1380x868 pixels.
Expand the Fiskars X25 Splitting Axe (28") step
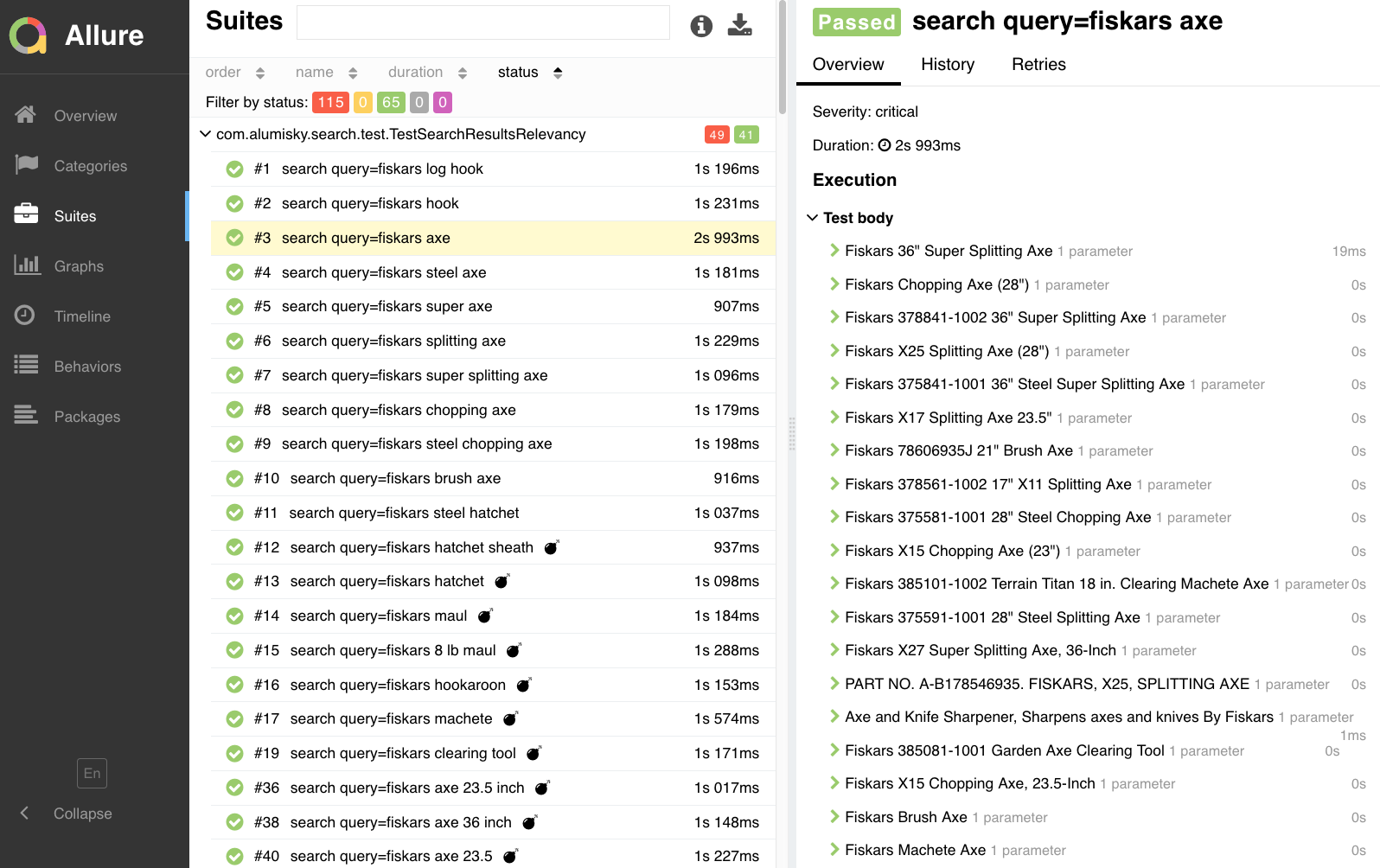947,351
